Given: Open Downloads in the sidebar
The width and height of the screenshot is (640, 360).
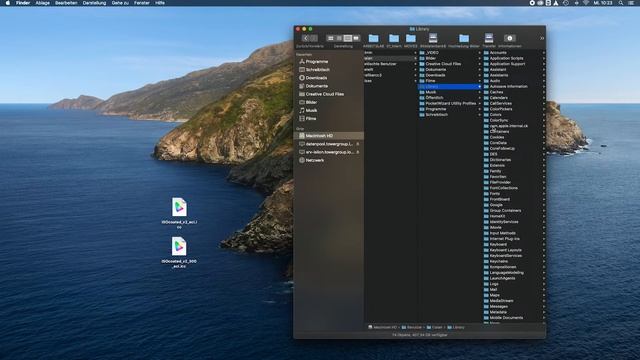Looking at the screenshot, I should click(x=313, y=78).
